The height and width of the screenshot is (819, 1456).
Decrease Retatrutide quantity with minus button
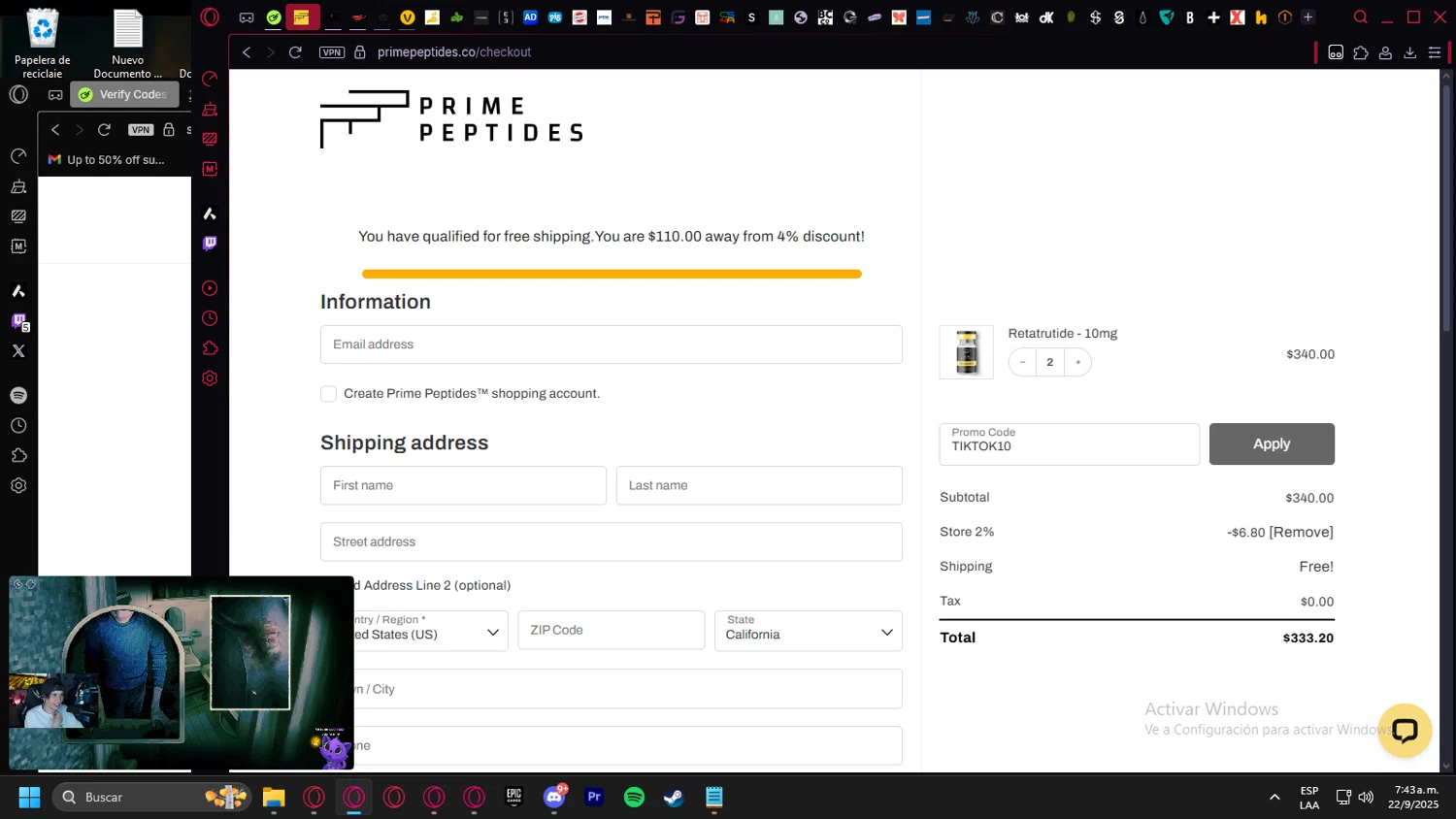1022,363
